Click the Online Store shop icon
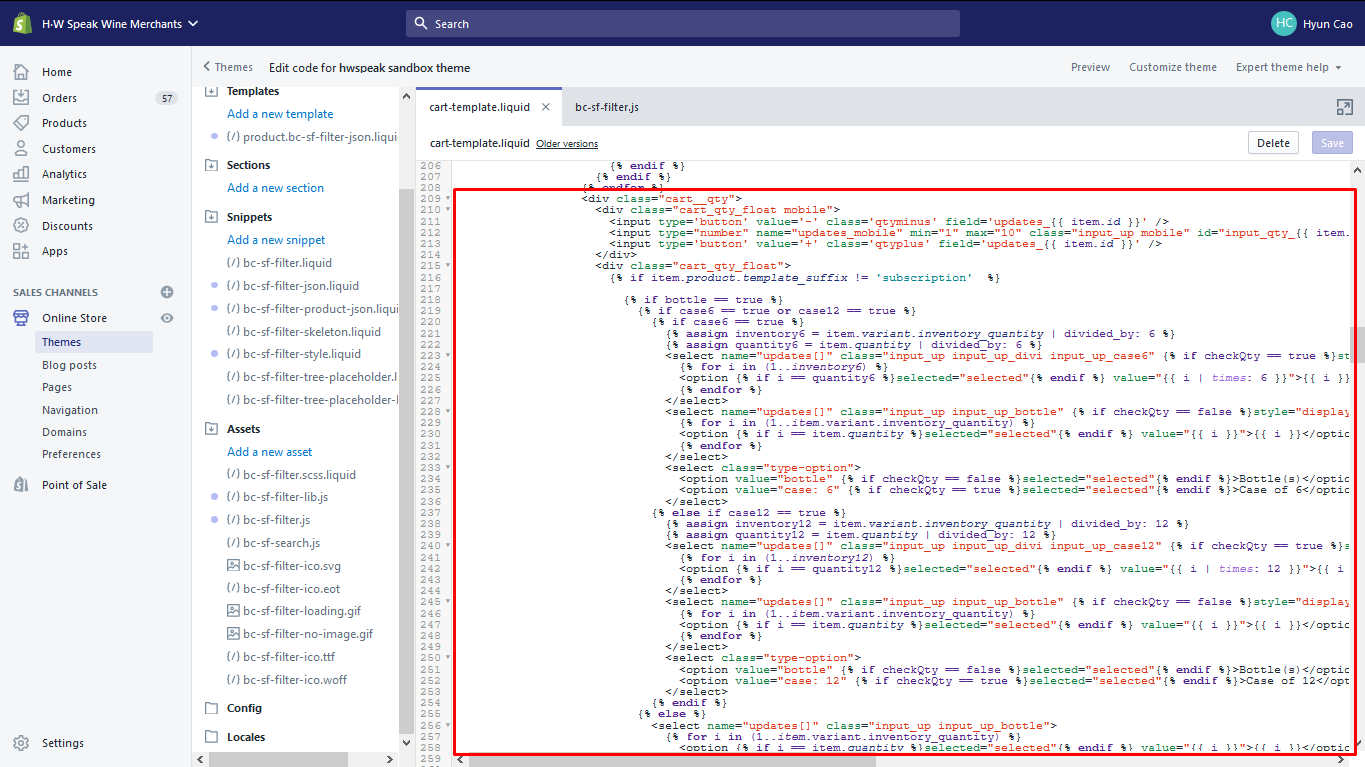 (x=21, y=318)
